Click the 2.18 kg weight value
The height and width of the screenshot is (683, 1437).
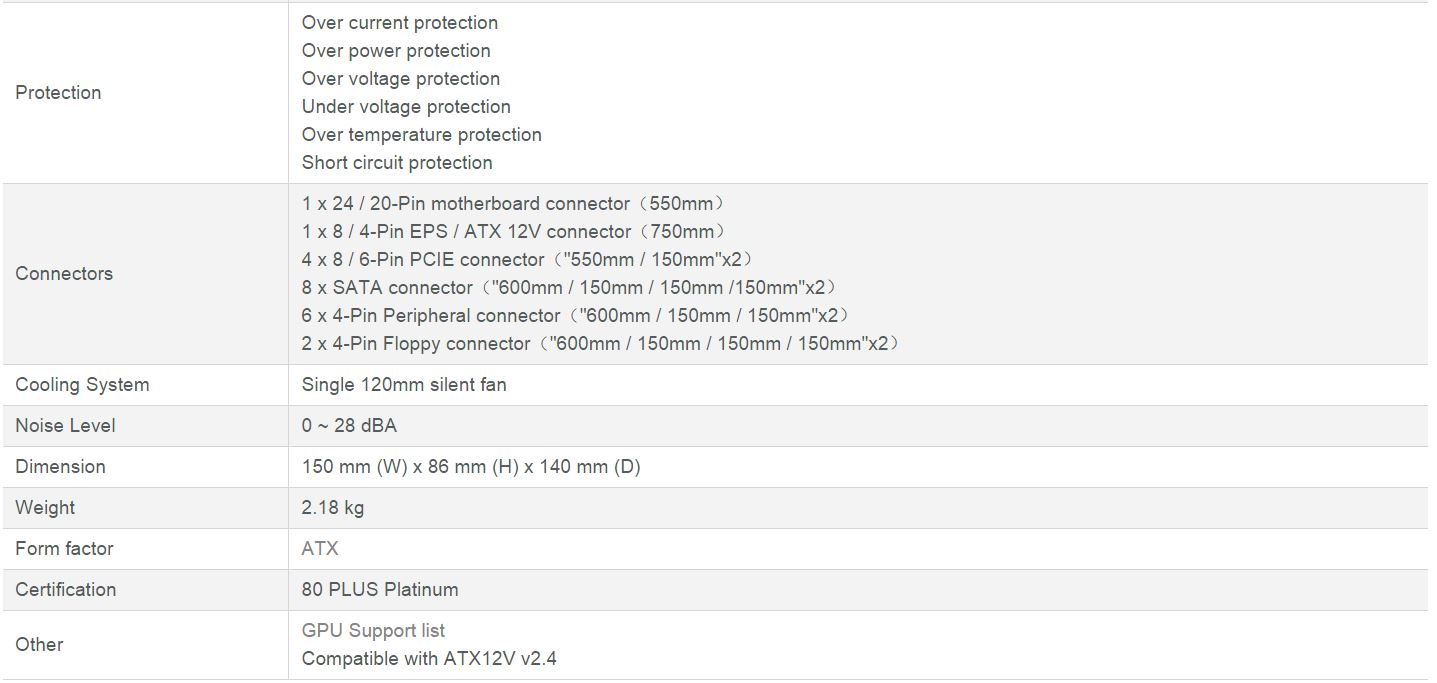[x=333, y=508]
